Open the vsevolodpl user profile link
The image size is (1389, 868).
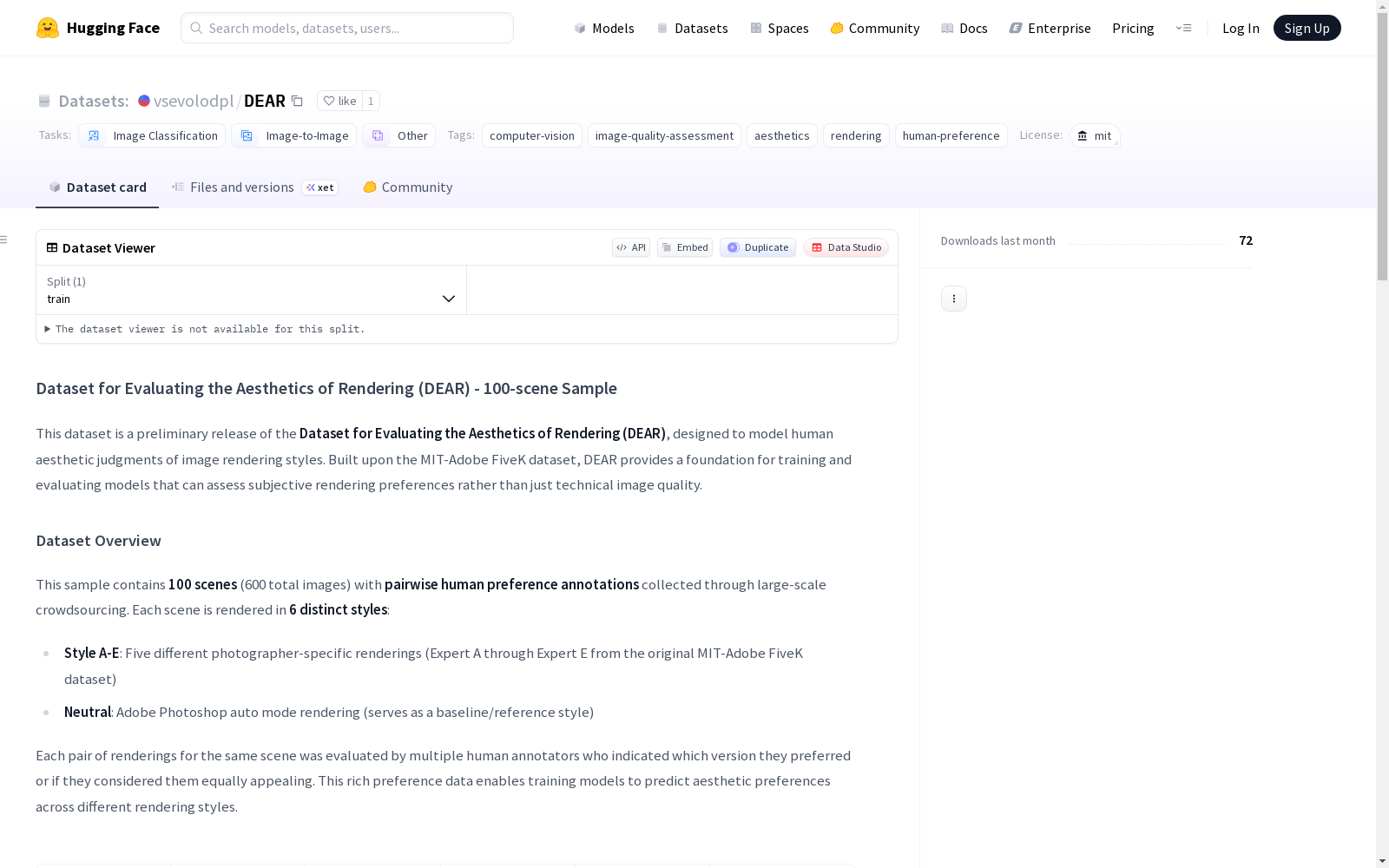(x=194, y=101)
